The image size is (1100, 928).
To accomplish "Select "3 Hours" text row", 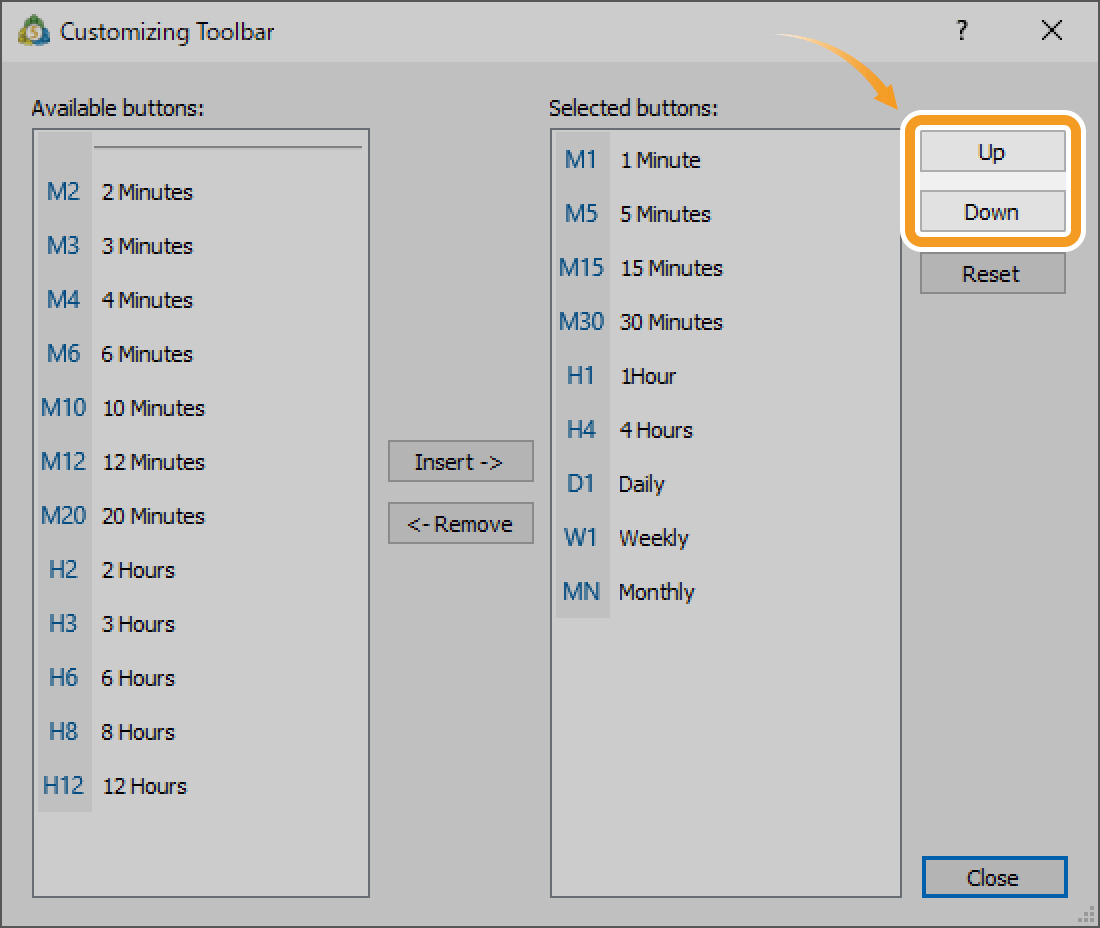I will pos(138,624).
